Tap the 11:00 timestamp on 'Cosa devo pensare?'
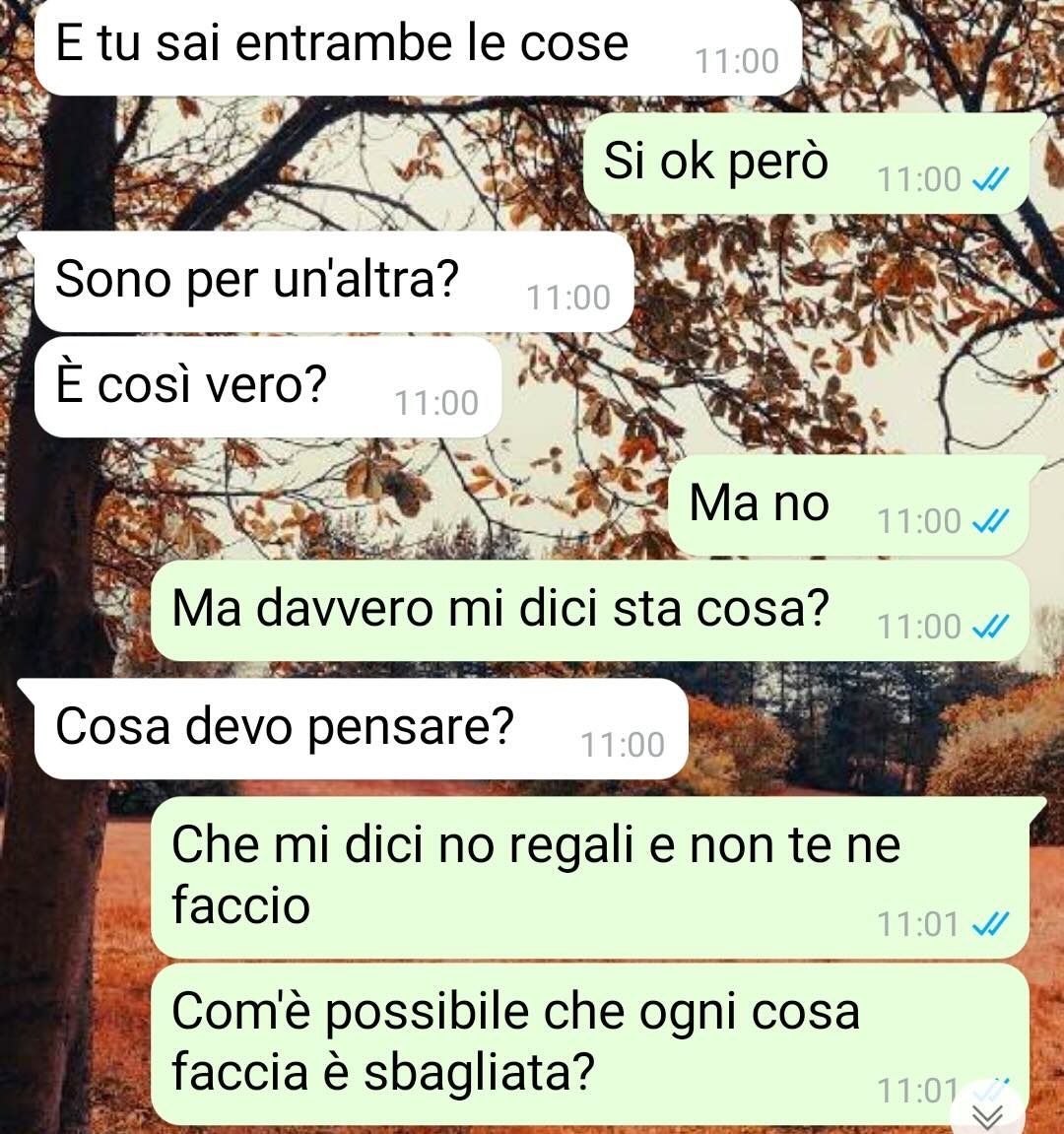This screenshot has width=1064, height=1134. (x=623, y=745)
